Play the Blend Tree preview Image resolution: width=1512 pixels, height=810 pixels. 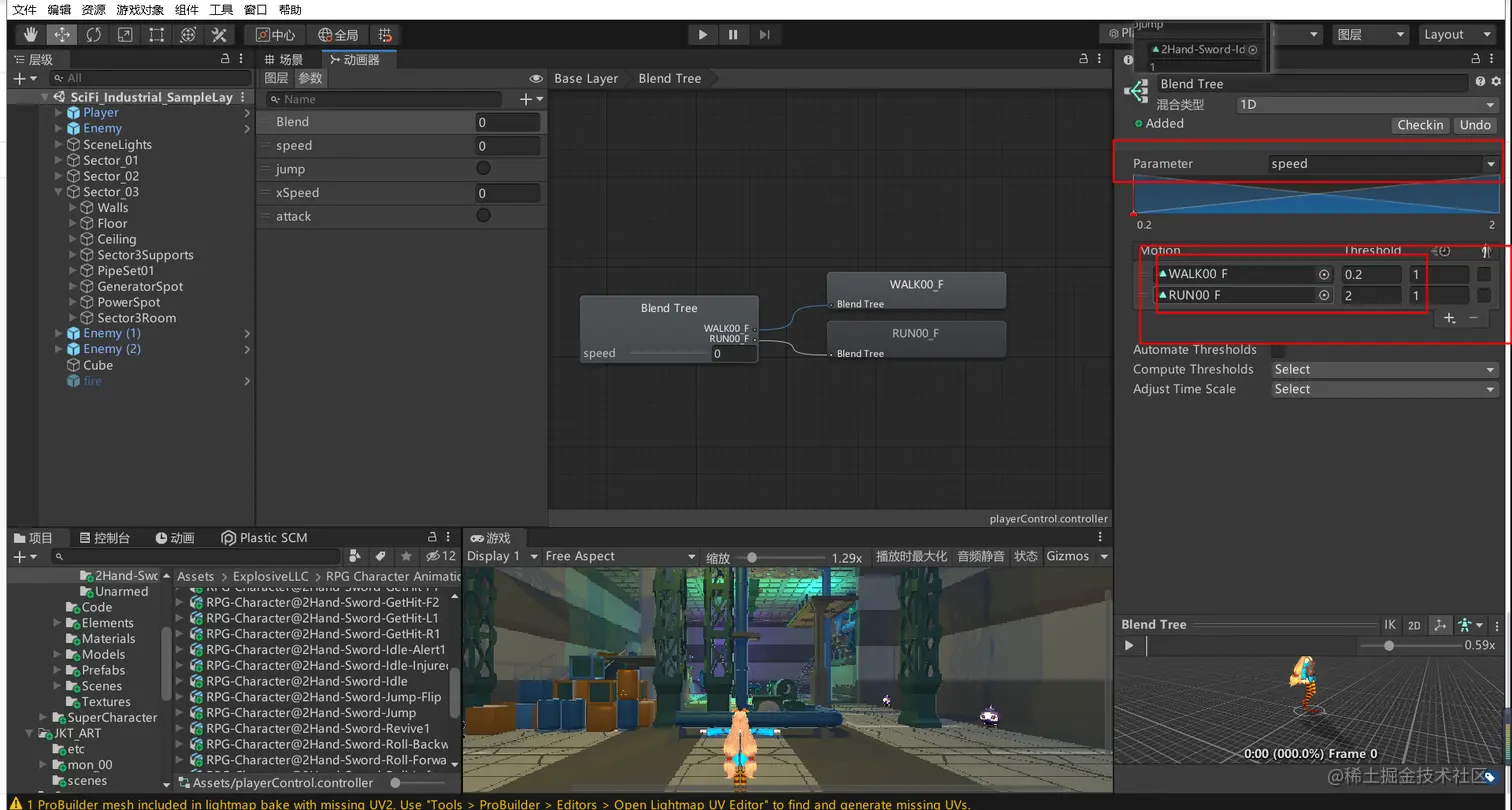1129,646
